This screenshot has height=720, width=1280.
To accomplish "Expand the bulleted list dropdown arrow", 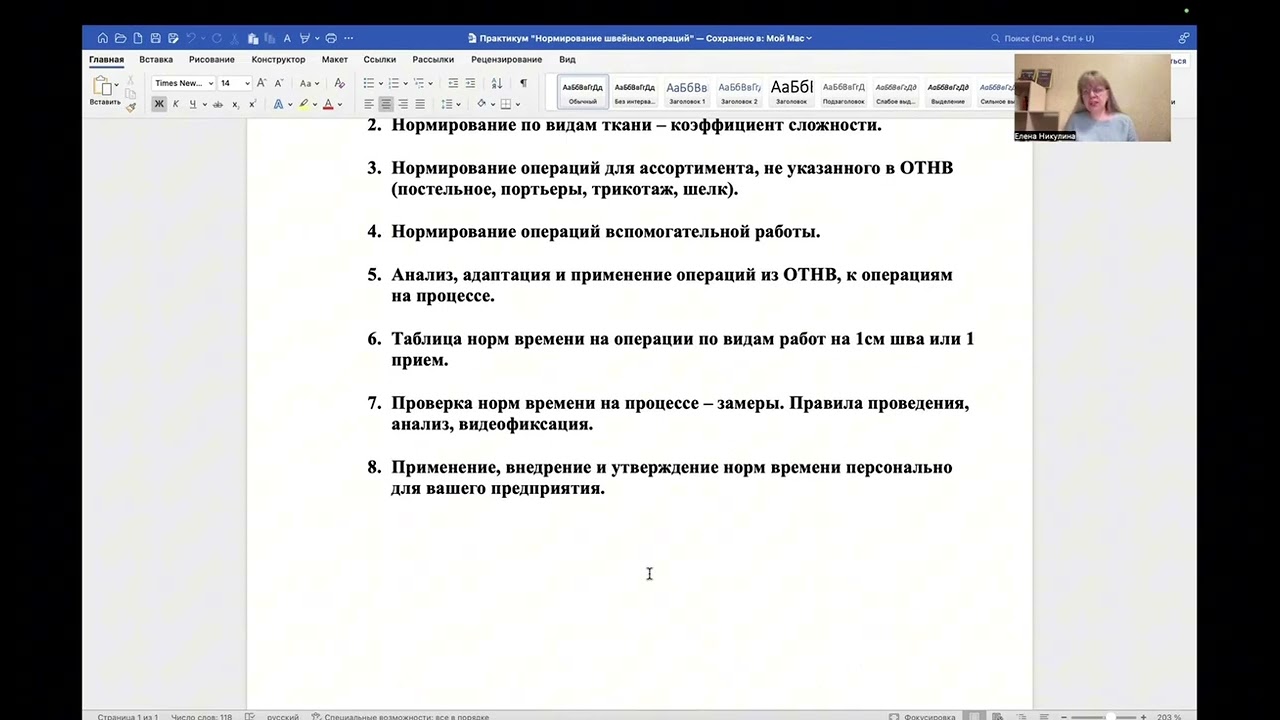I will click(381, 83).
